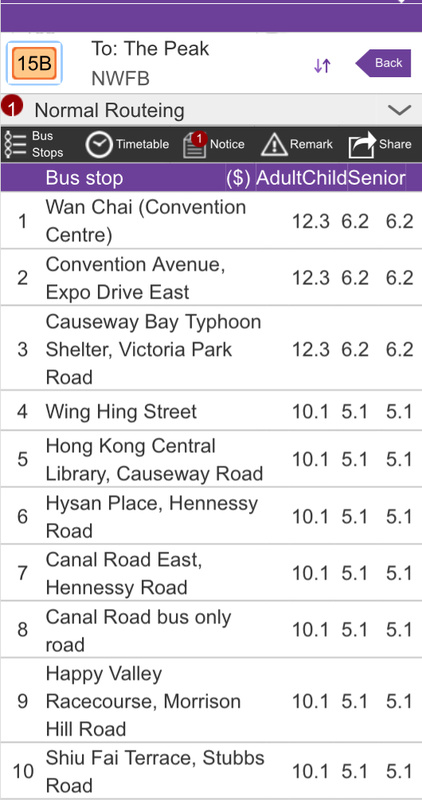422x800 pixels.
Task: Share this route via Share icon
Action: [x=362, y=146]
